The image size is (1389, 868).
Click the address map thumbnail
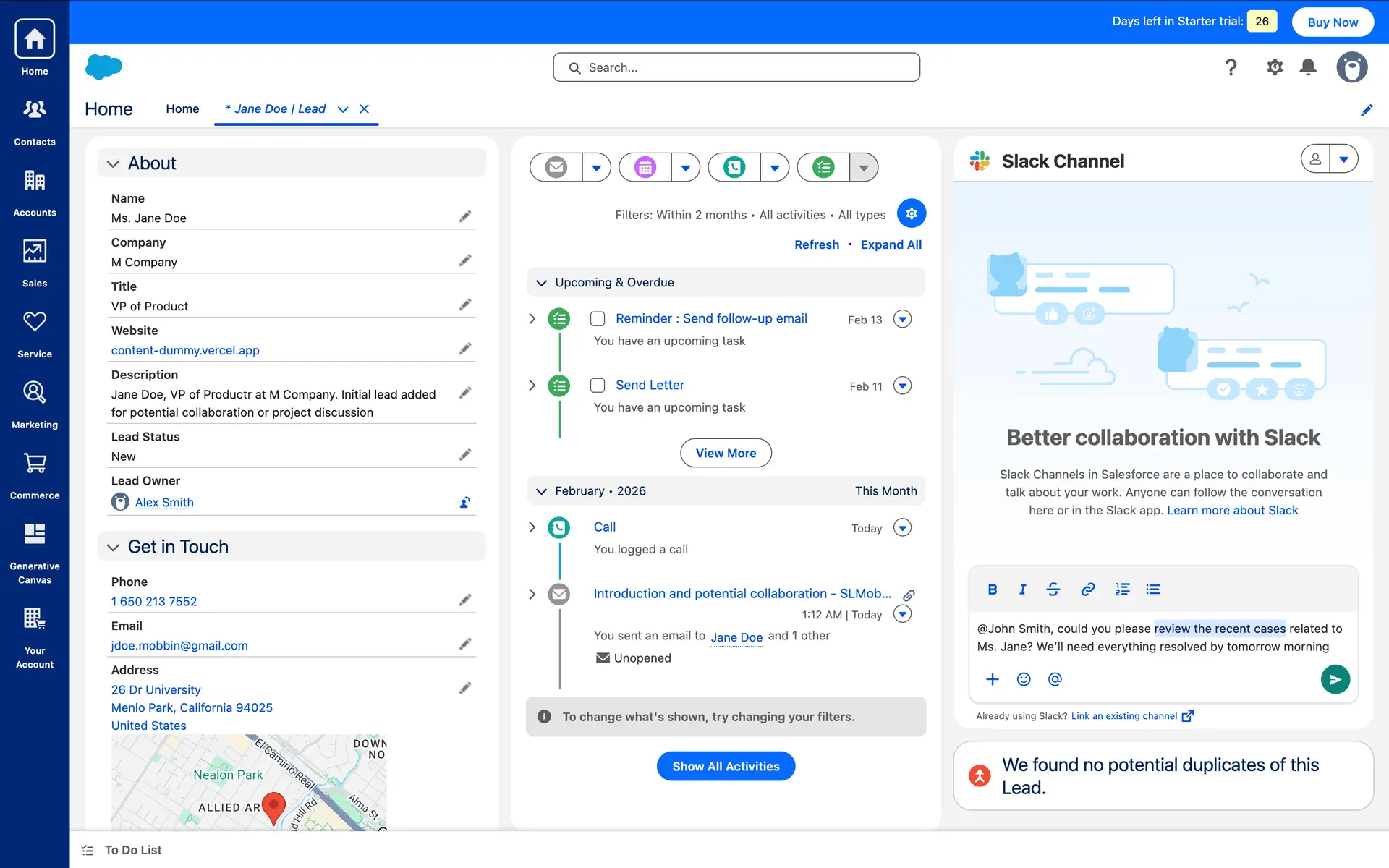[249, 782]
